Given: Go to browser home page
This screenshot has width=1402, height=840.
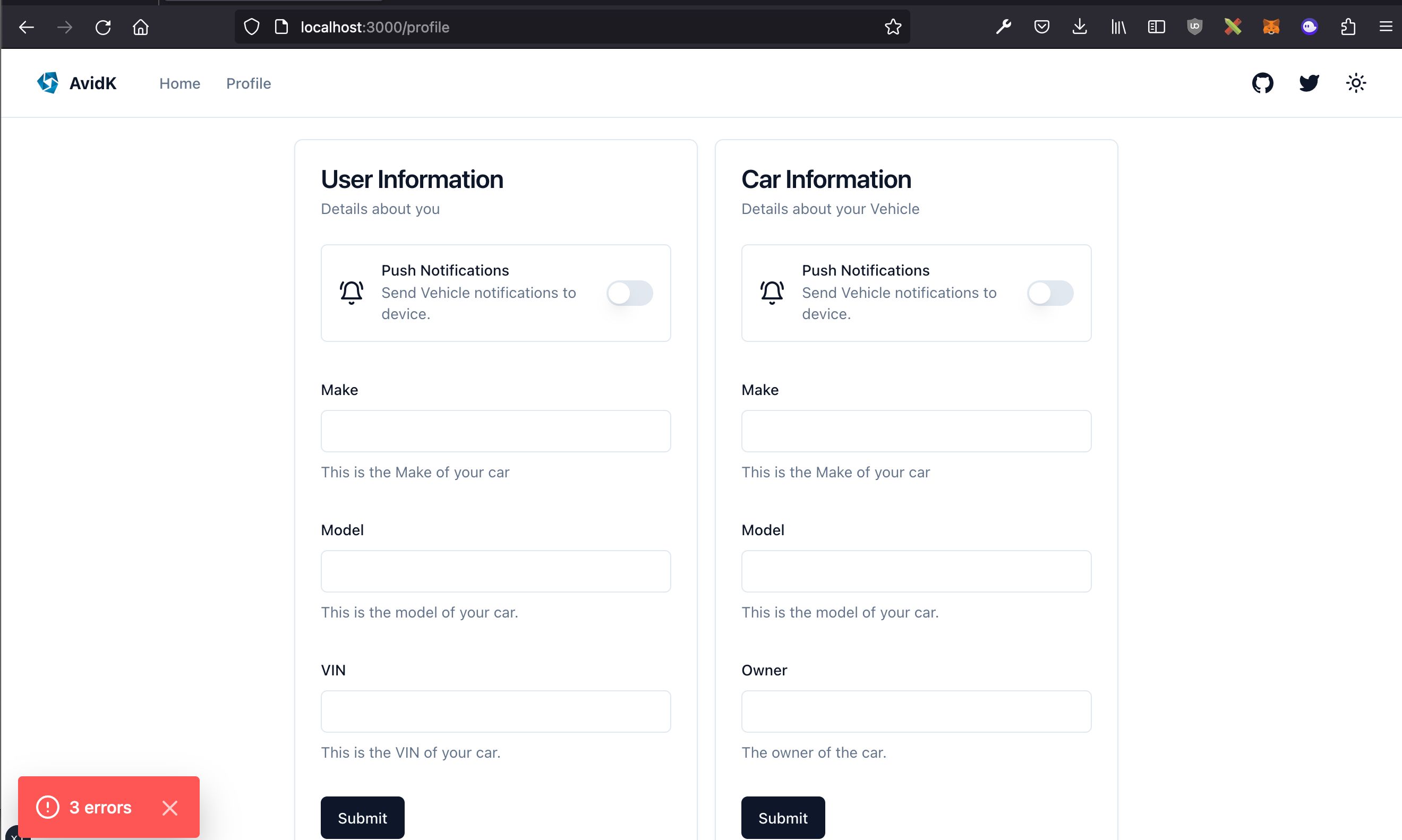Looking at the screenshot, I should tap(141, 27).
